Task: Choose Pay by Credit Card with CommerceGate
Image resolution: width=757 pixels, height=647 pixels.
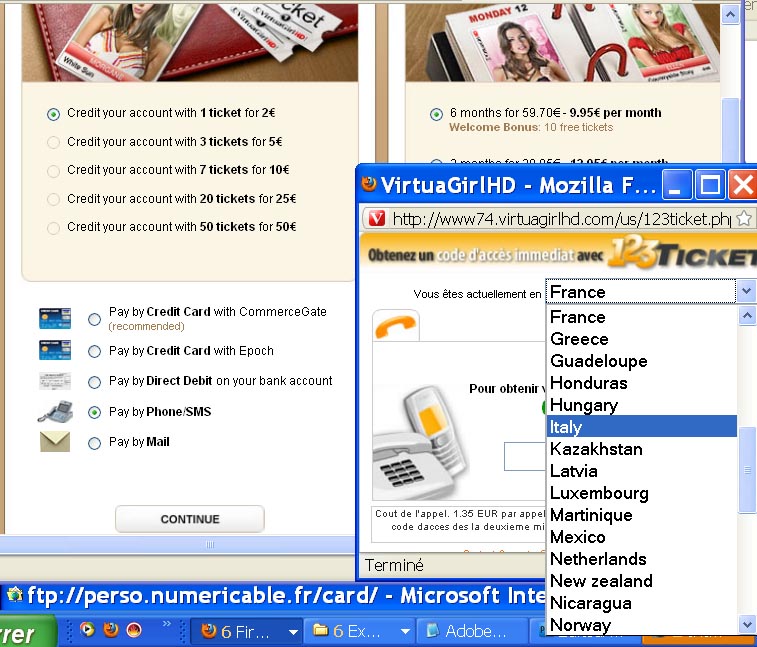Action: (x=95, y=319)
